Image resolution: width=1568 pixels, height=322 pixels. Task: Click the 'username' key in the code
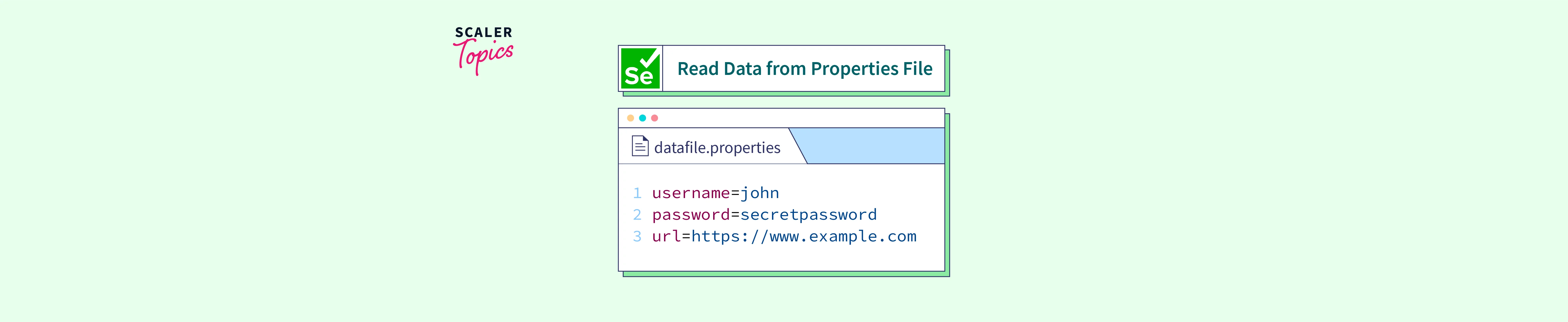pos(690,193)
